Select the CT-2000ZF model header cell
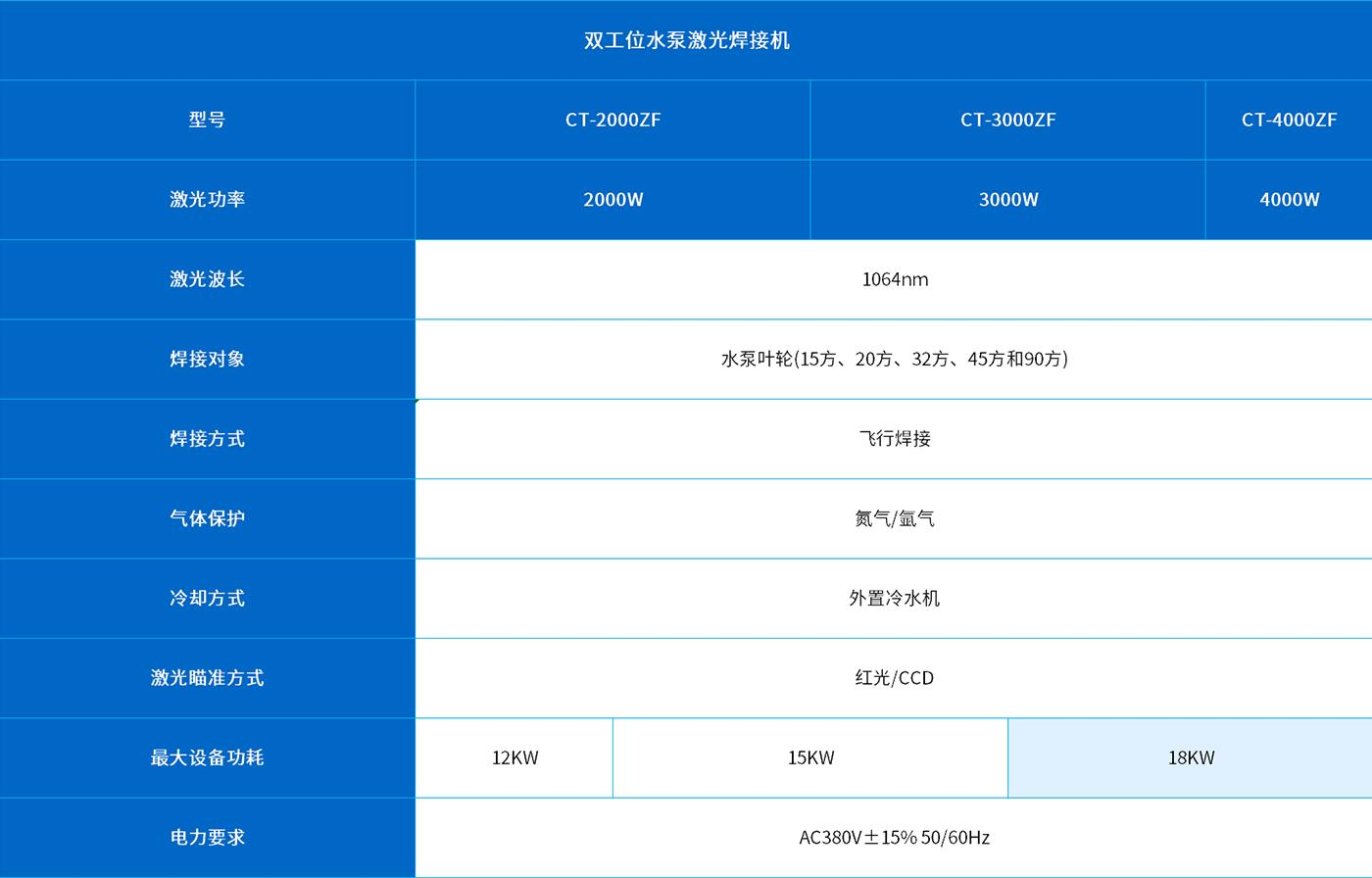 tap(612, 120)
